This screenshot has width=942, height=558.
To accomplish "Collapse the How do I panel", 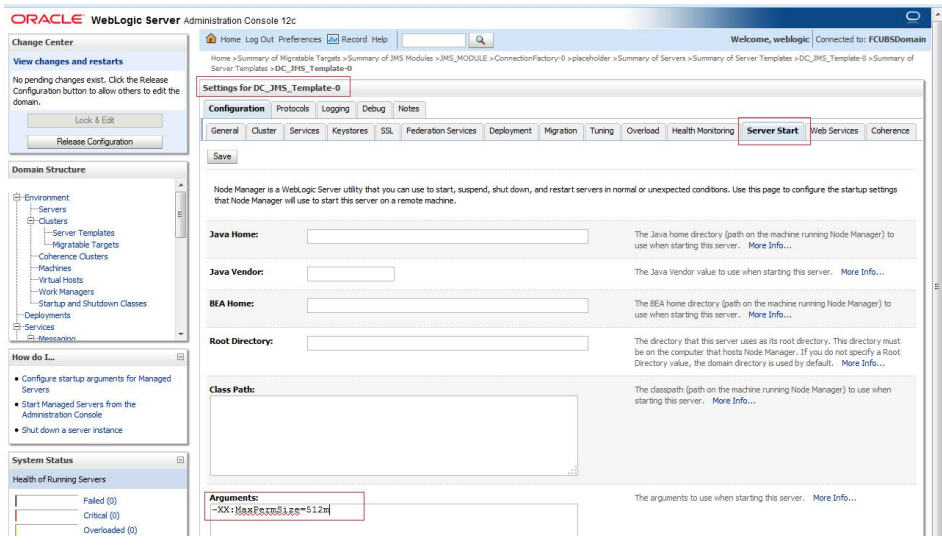I will tap(180, 357).
